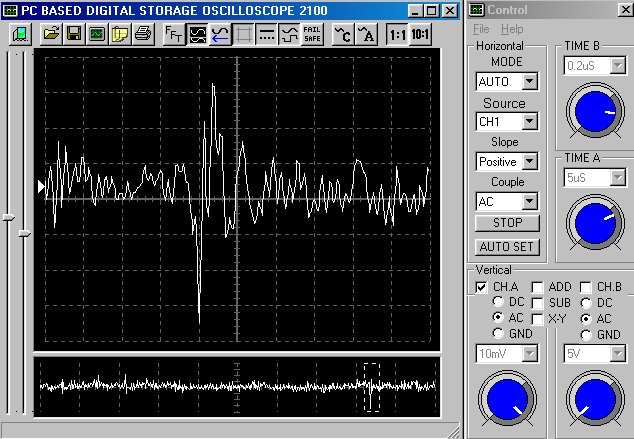This screenshot has height=439, width=634.
Task: Open the Help menu in Control window
Action: click(x=512, y=29)
